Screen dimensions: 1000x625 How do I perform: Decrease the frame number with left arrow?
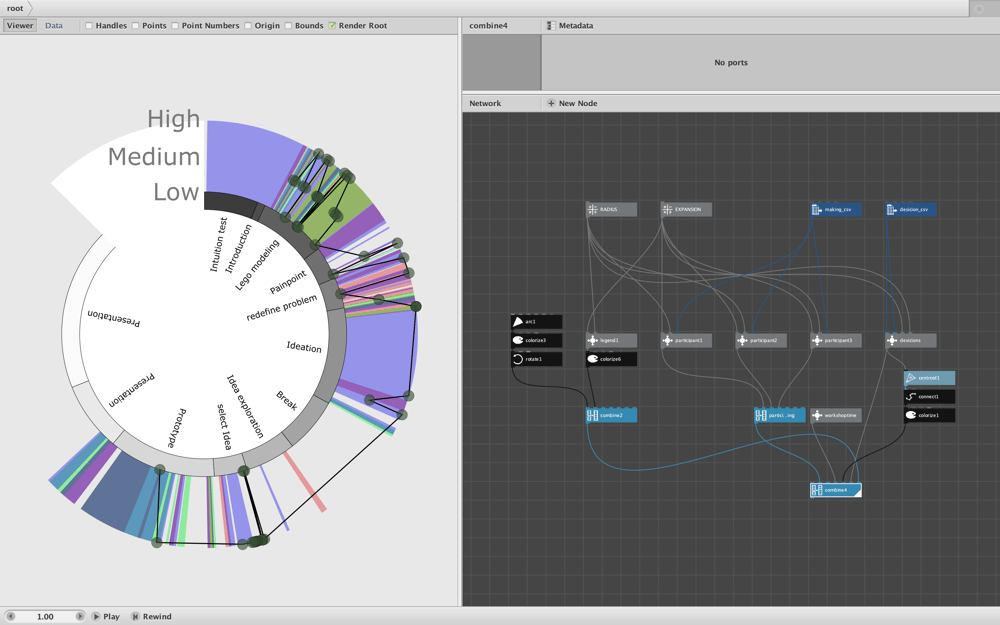(10, 617)
